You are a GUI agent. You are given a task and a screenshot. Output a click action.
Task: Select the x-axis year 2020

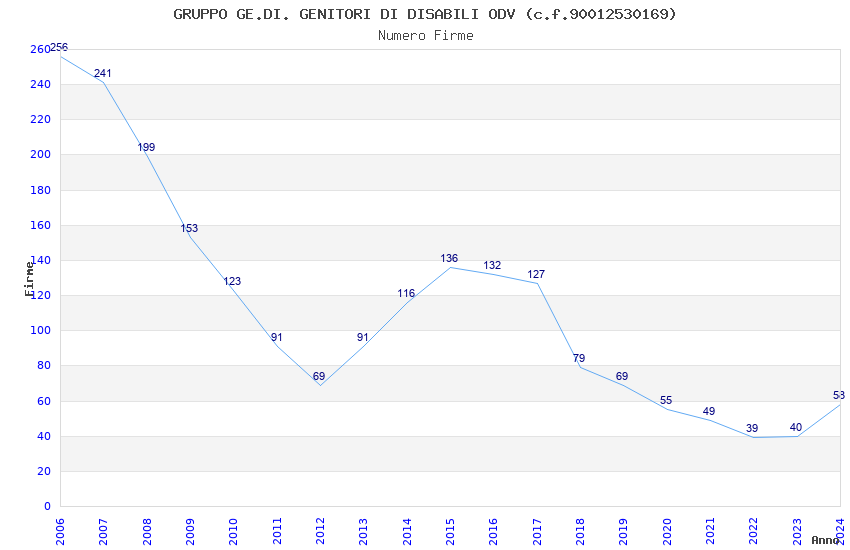[667, 532]
